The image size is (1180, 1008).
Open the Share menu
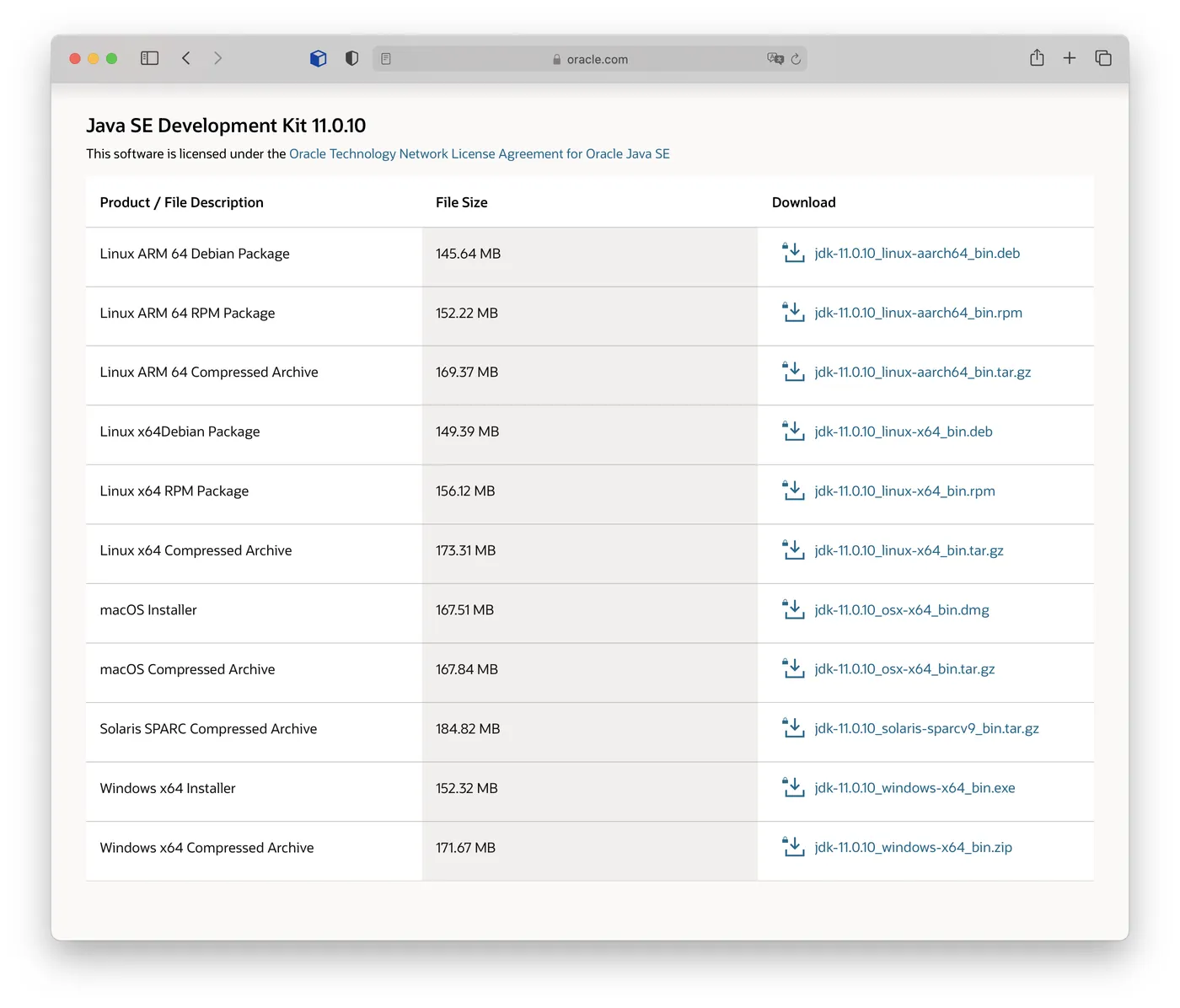[1037, 58]
